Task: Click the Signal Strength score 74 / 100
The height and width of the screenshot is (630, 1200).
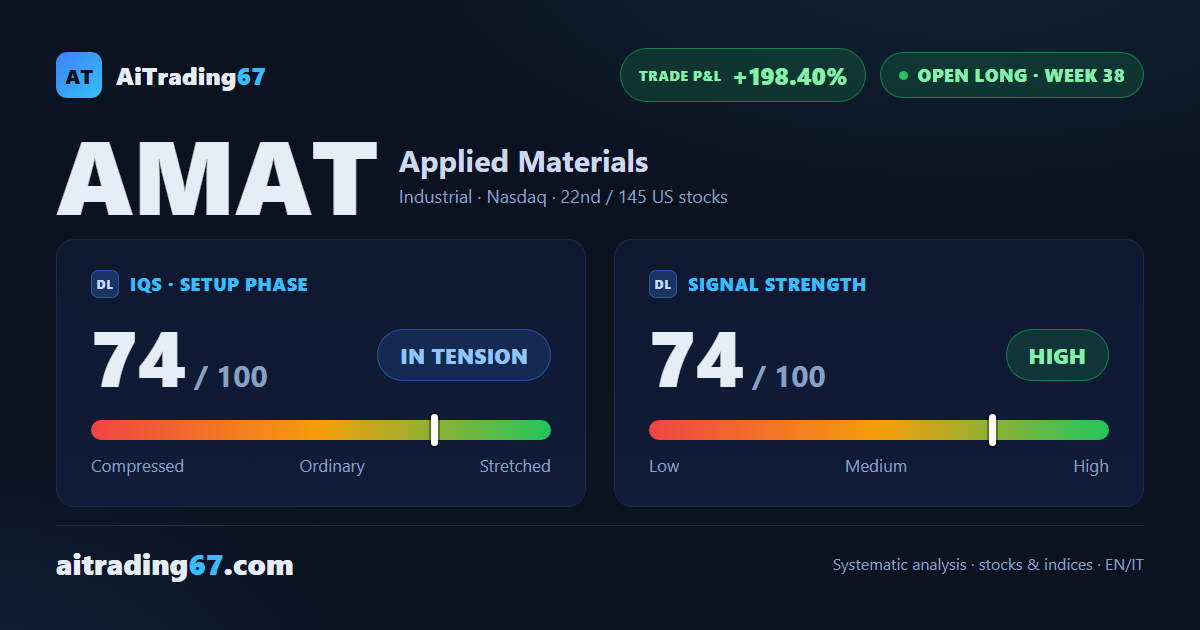Action: [738, 361]
